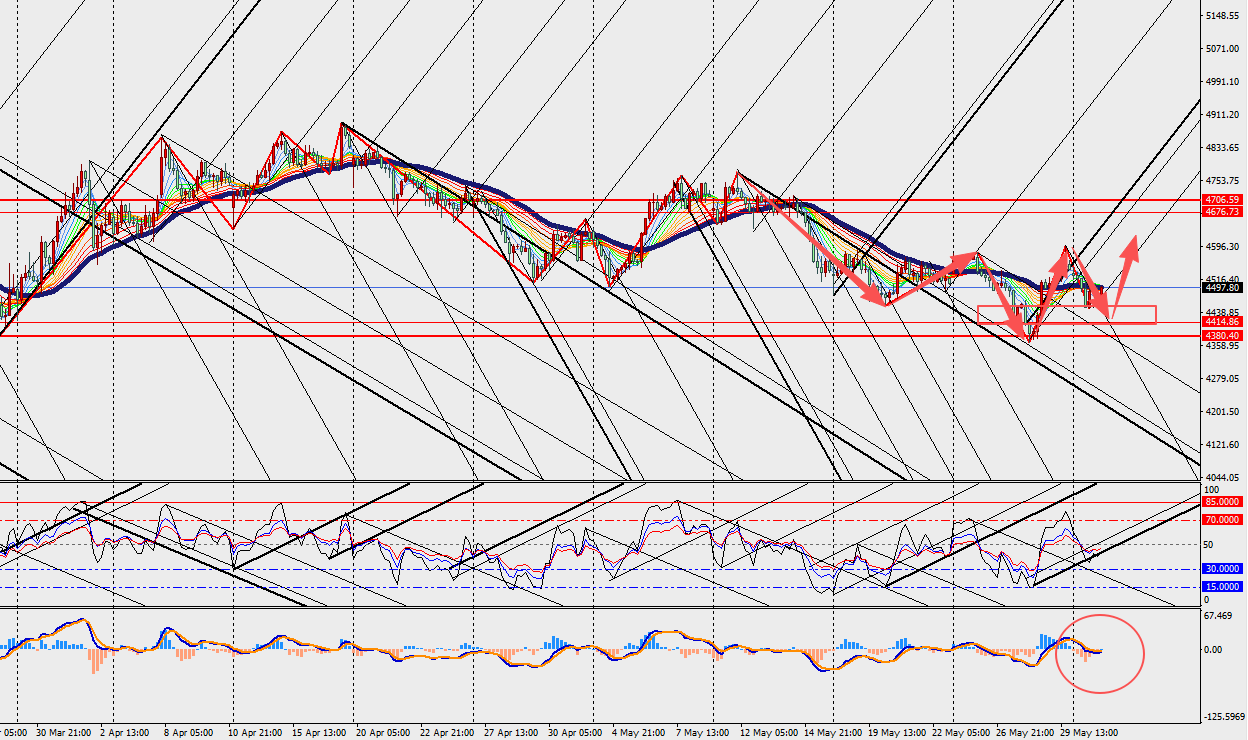
Task: Click the 19 May 13:00 time label
Action: pos(898,731)
